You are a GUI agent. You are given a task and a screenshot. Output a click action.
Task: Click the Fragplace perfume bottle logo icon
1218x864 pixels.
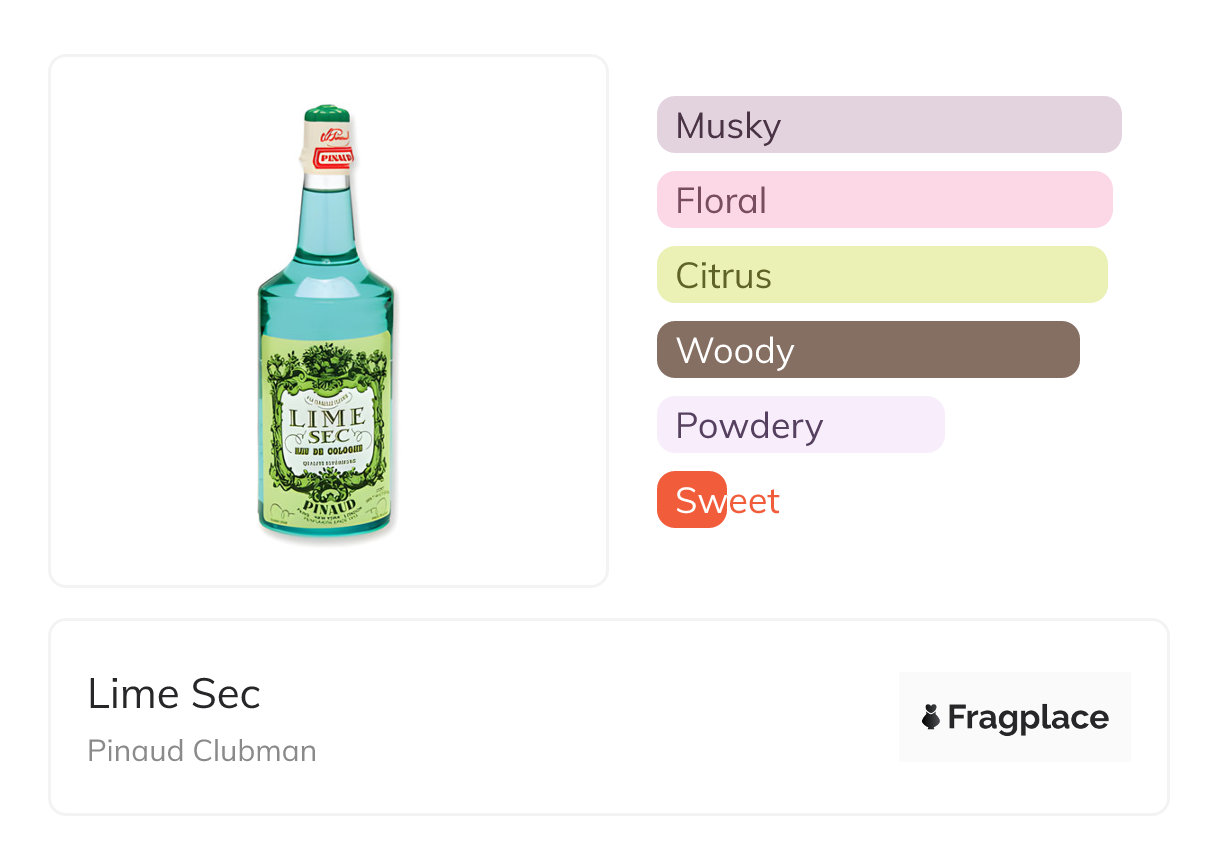coord(932,717)
